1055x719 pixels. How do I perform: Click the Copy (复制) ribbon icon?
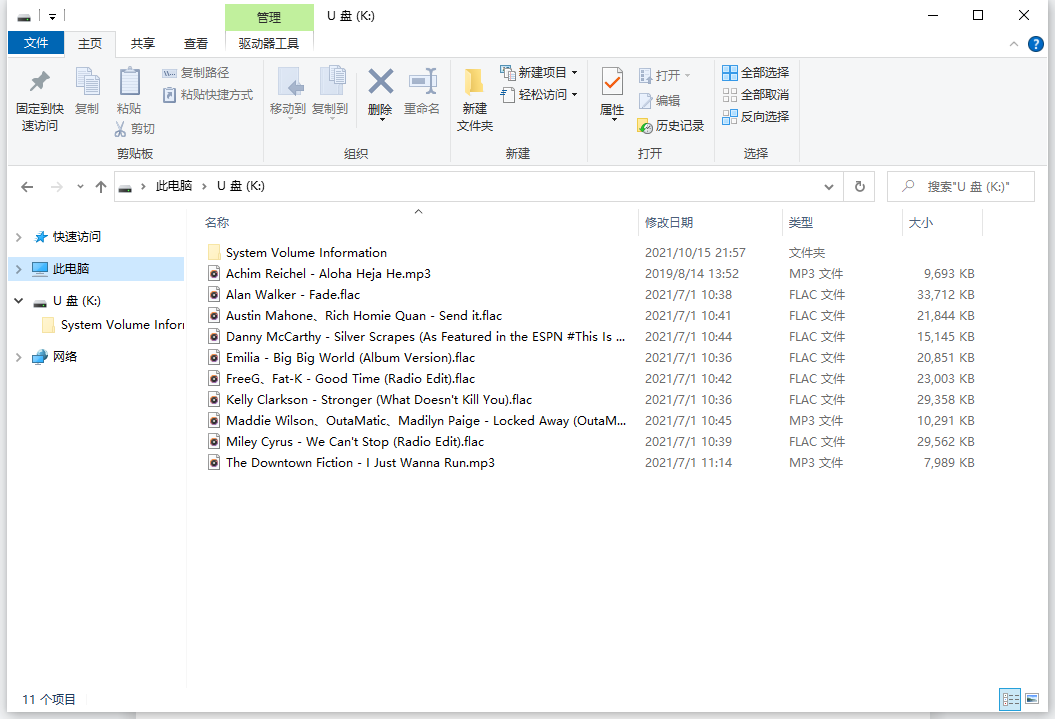click(x=87, y=82)
